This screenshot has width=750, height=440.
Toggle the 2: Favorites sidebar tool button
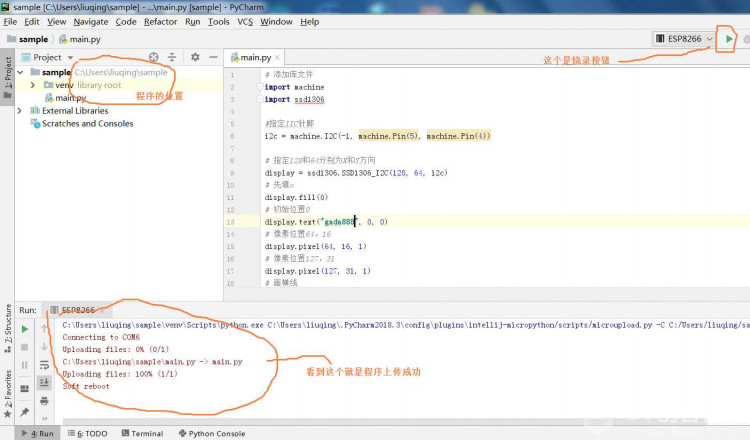8,393
